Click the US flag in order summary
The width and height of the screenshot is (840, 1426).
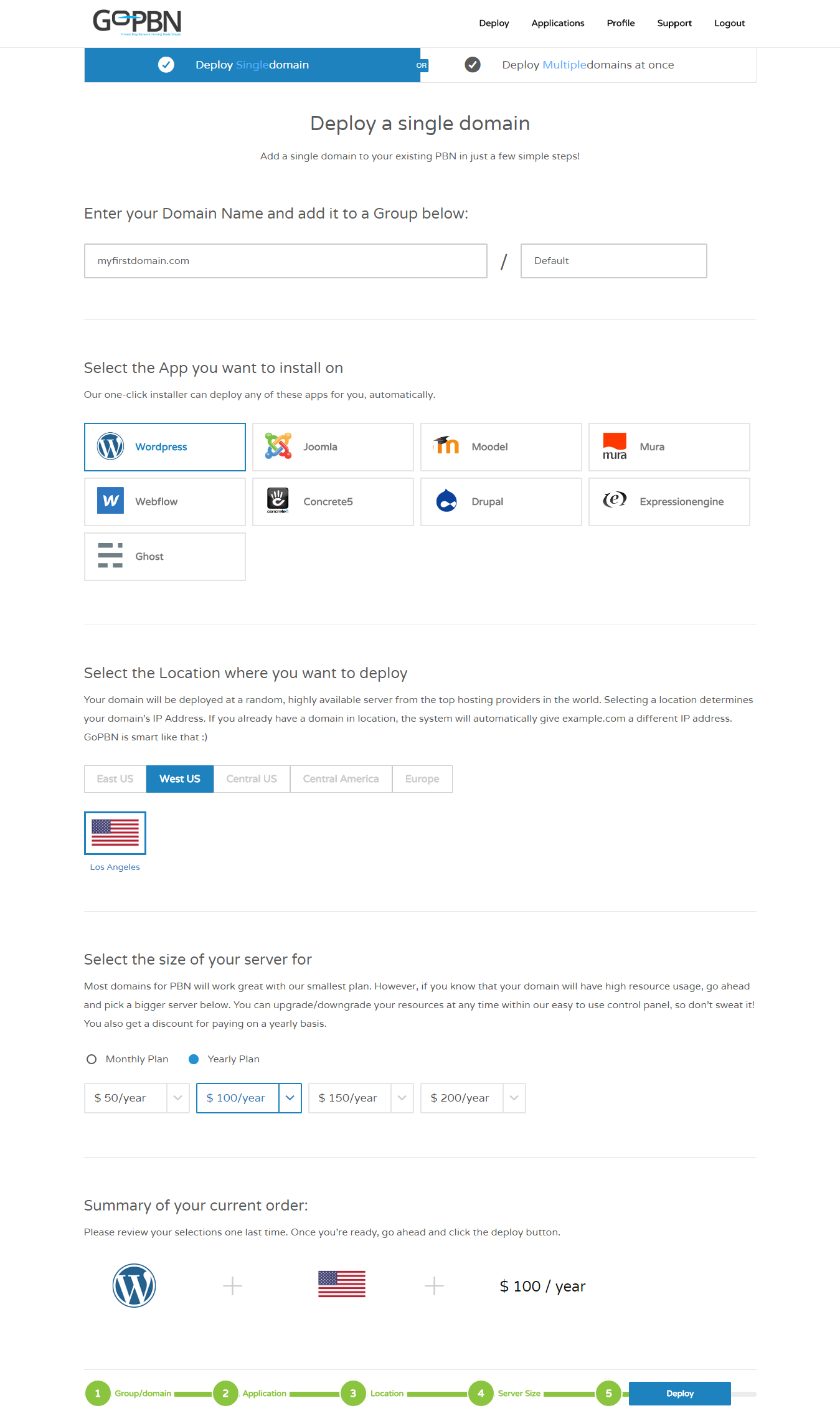coord(342,1284)
